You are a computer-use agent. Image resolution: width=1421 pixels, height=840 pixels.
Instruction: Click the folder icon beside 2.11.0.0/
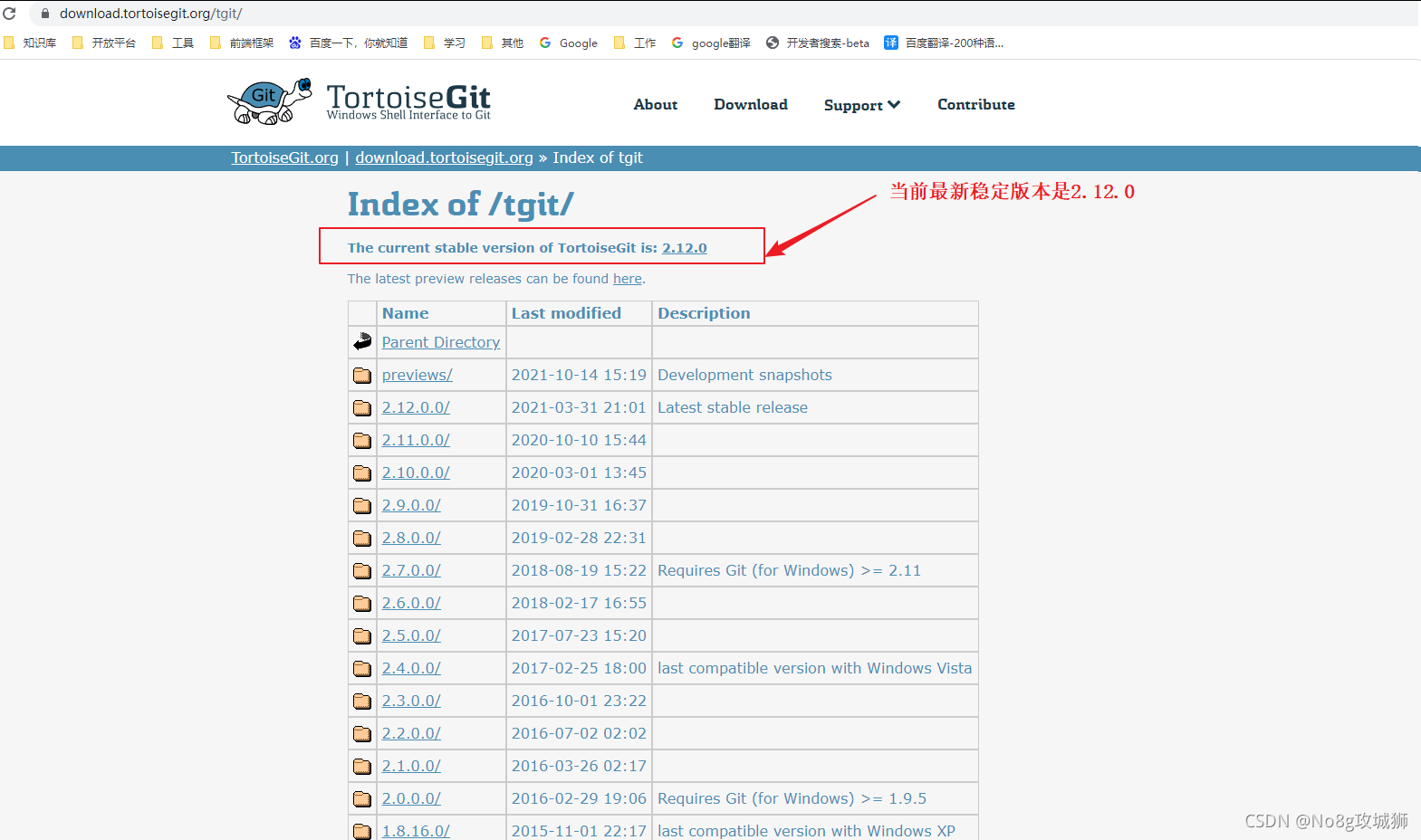coord(362,440)
